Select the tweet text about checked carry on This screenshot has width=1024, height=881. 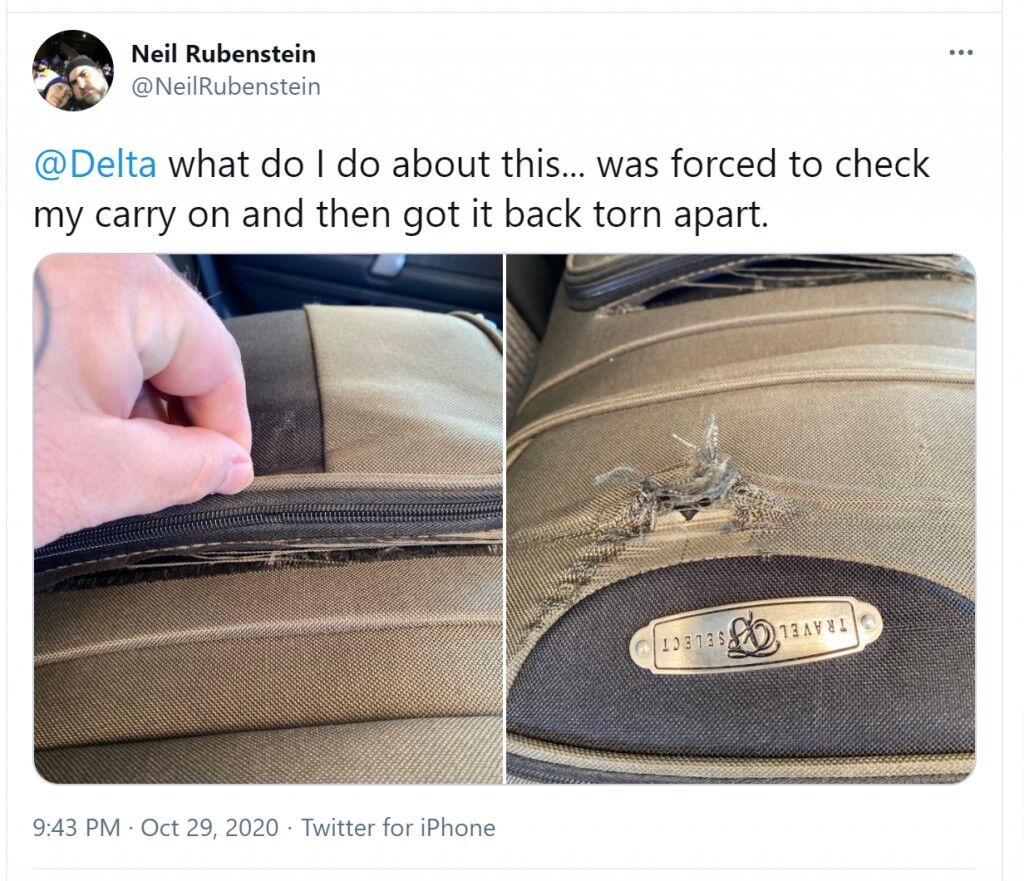click(x=481, y=189)
